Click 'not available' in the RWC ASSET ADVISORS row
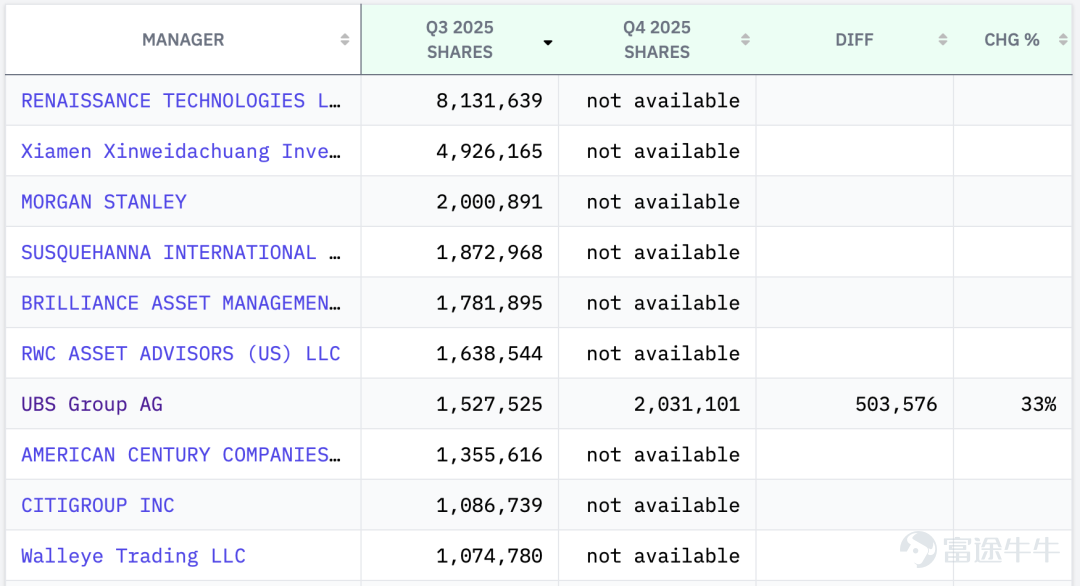This screenshot has width=1080, height=586. (x=663, y=353)
